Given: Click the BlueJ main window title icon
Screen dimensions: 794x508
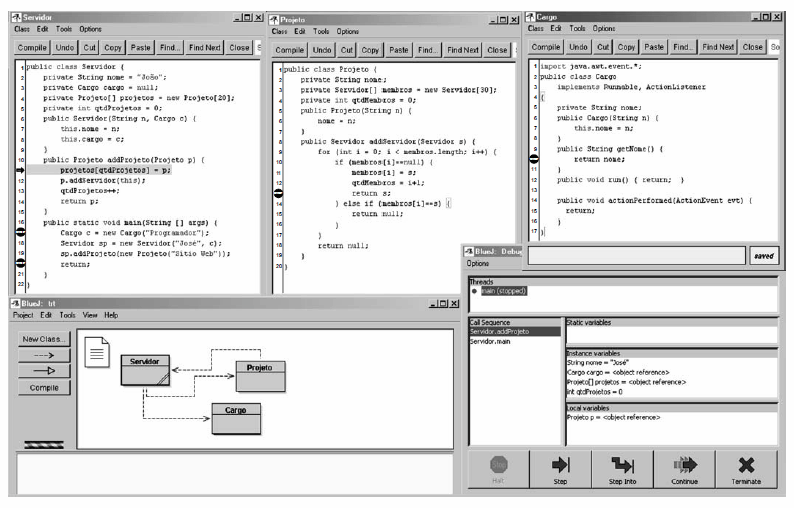Looking at the screenshot, I should coord(15,303).
